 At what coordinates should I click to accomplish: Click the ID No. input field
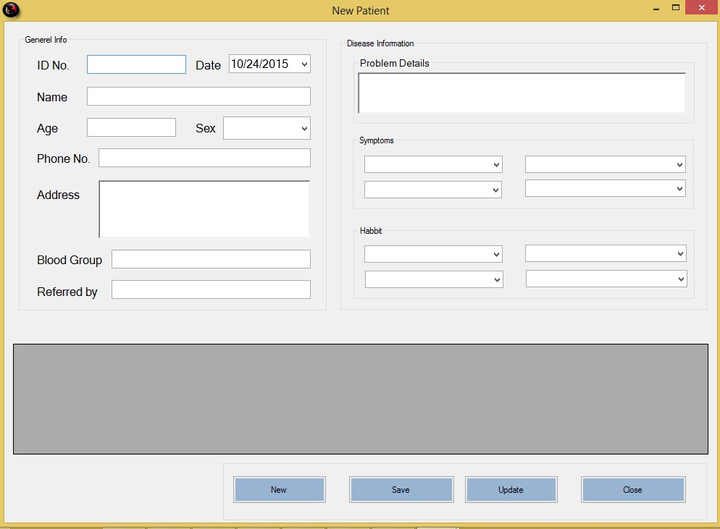136,64
